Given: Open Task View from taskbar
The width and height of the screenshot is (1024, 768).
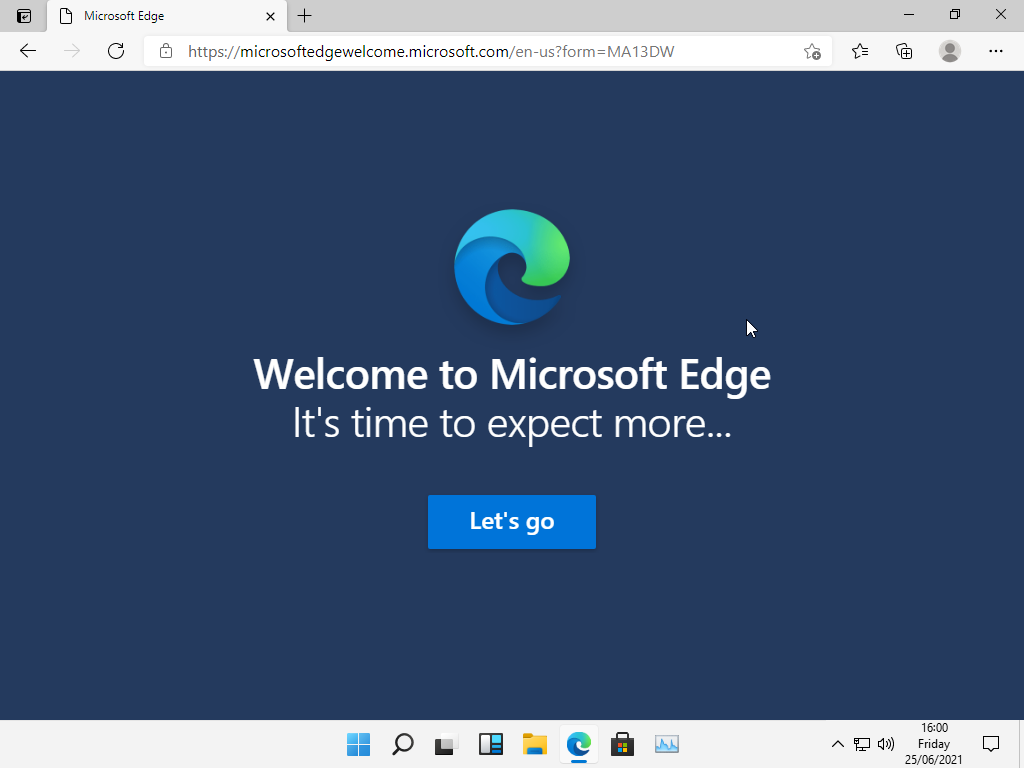Looking at the screenshot, I should point(446,744).
